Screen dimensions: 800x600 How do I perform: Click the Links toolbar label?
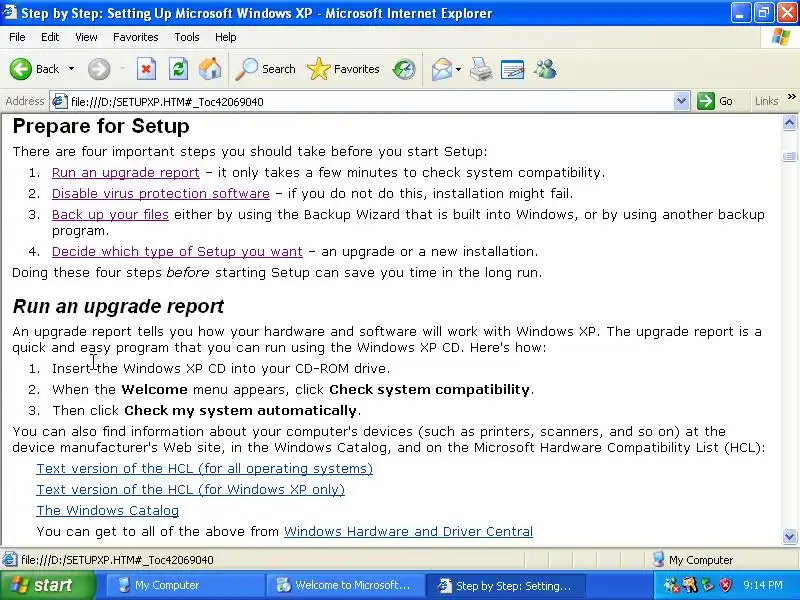pos(766,101)
